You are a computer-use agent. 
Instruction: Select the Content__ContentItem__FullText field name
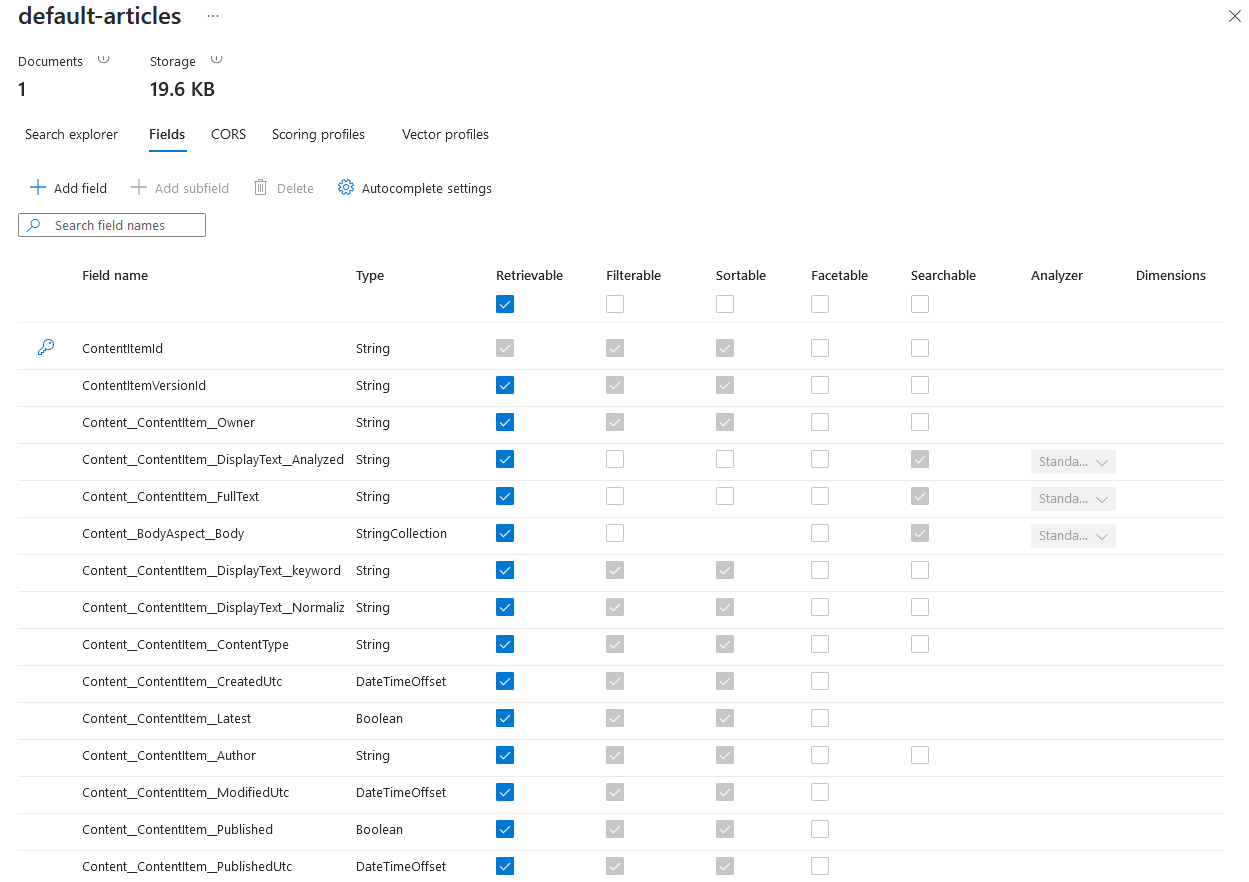[x=171, y=496]
